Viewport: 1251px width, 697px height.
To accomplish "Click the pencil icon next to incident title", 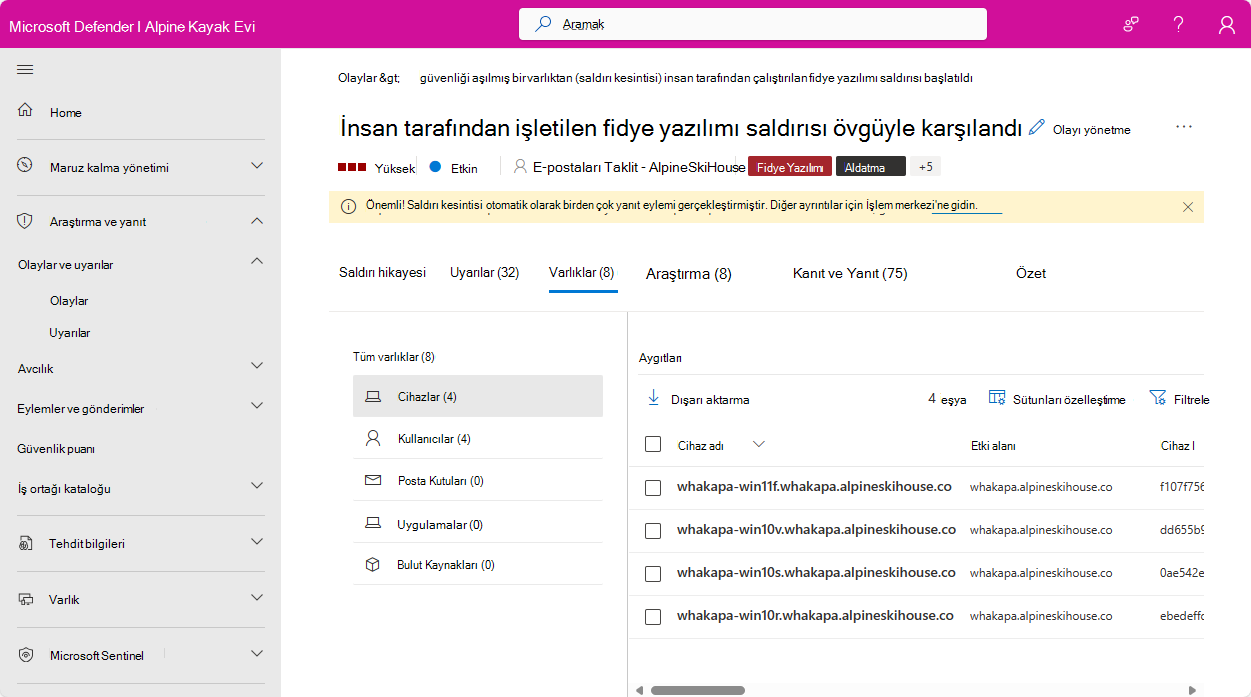I will click(1037, 127).
